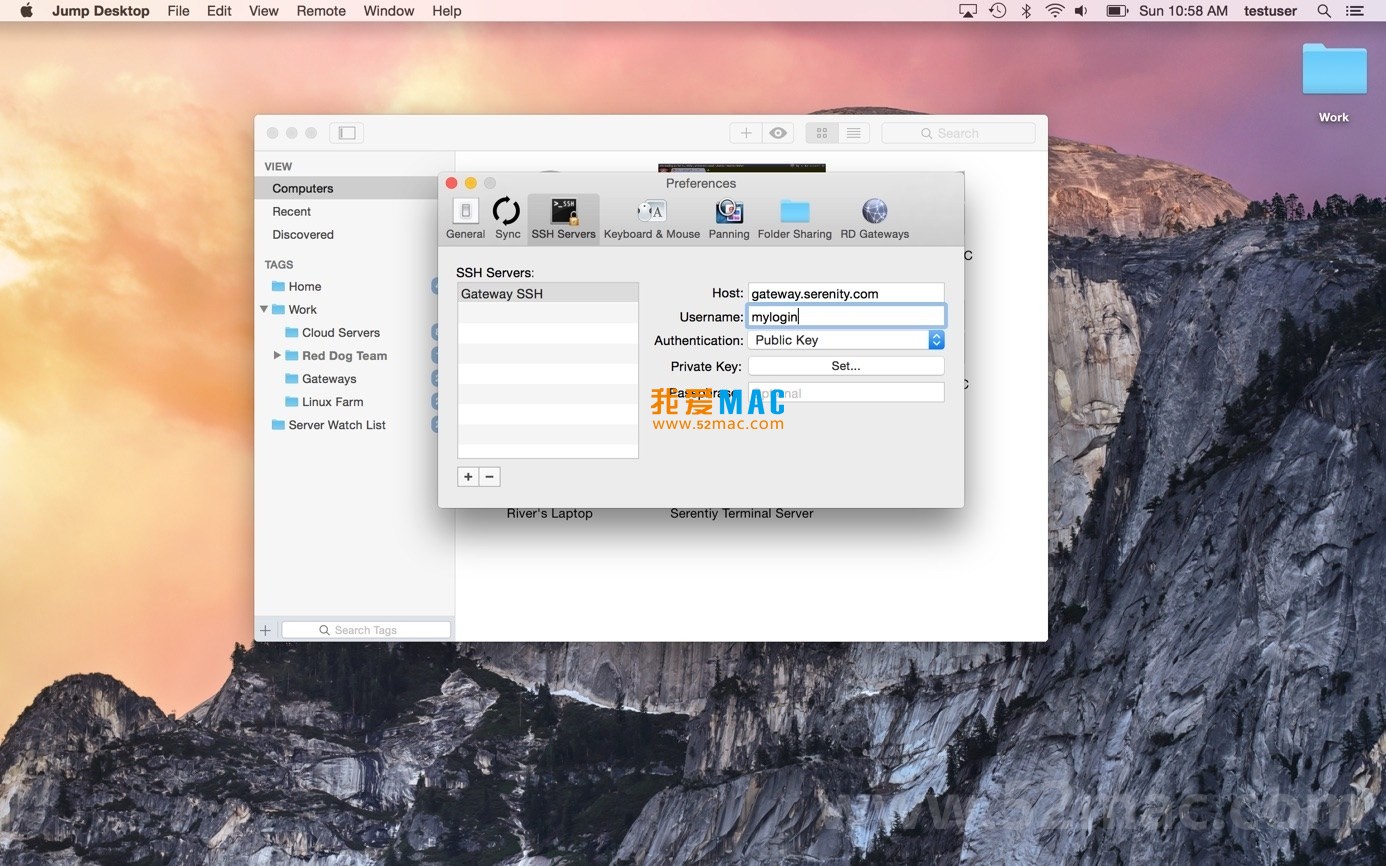The height and width of the screenshot is (866, 1386).
Task: Open the Remote menu
Action: [x=321, y=11]
